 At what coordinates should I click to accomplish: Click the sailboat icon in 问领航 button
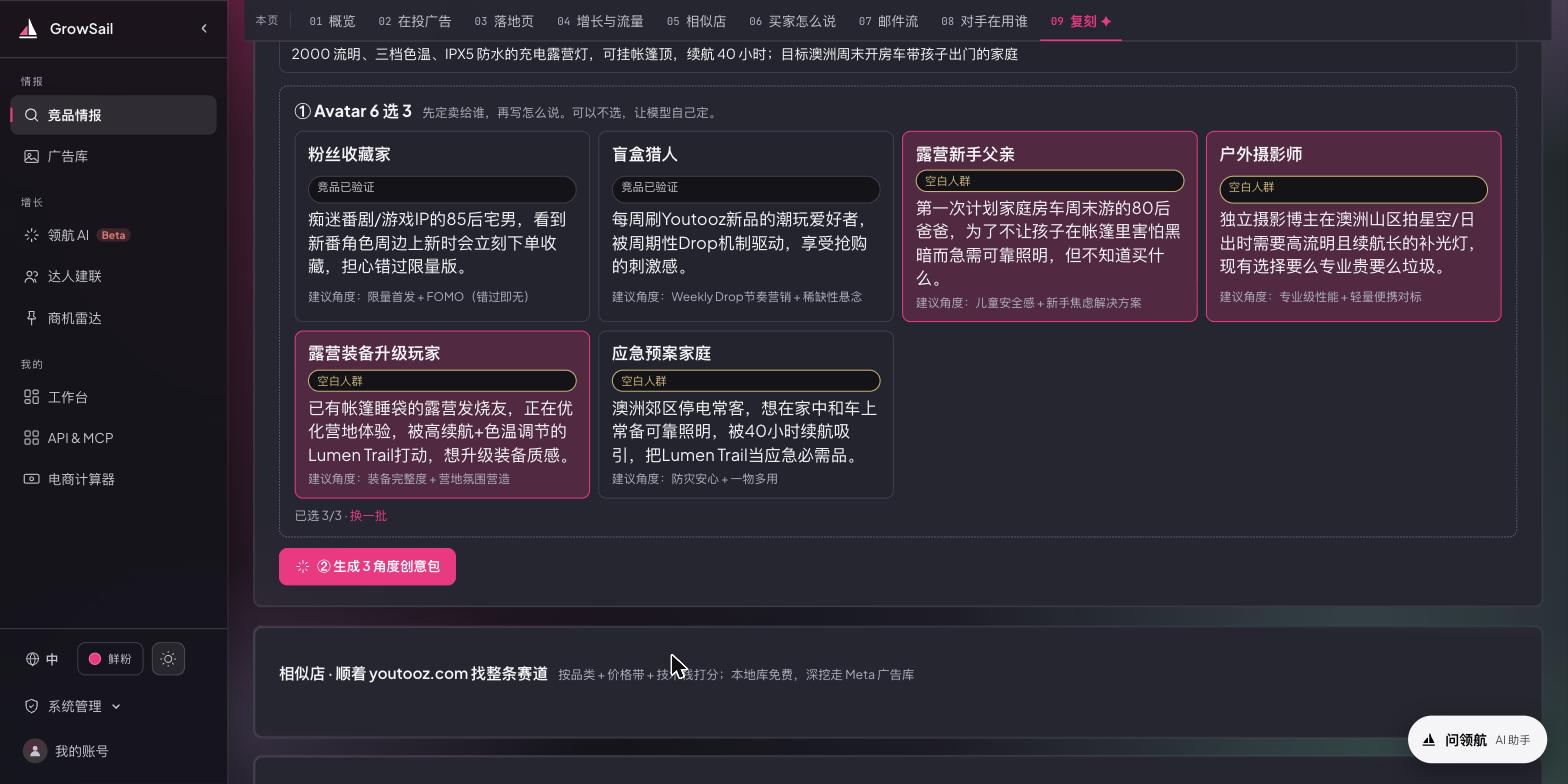[1429, 740]
